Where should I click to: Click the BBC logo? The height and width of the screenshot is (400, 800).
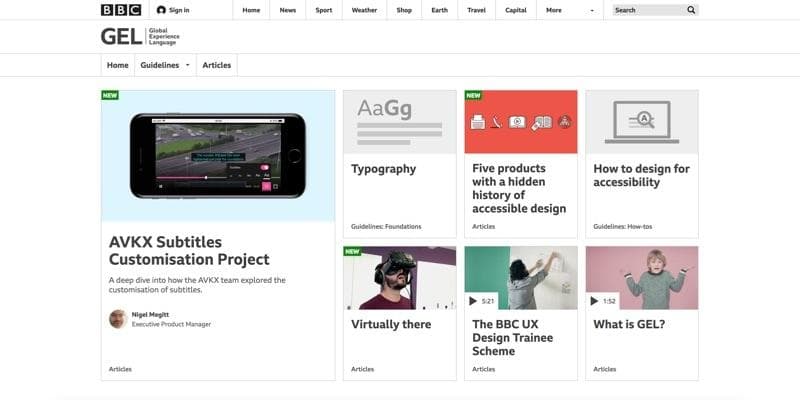pyautogui.click(x=121, y=10)
